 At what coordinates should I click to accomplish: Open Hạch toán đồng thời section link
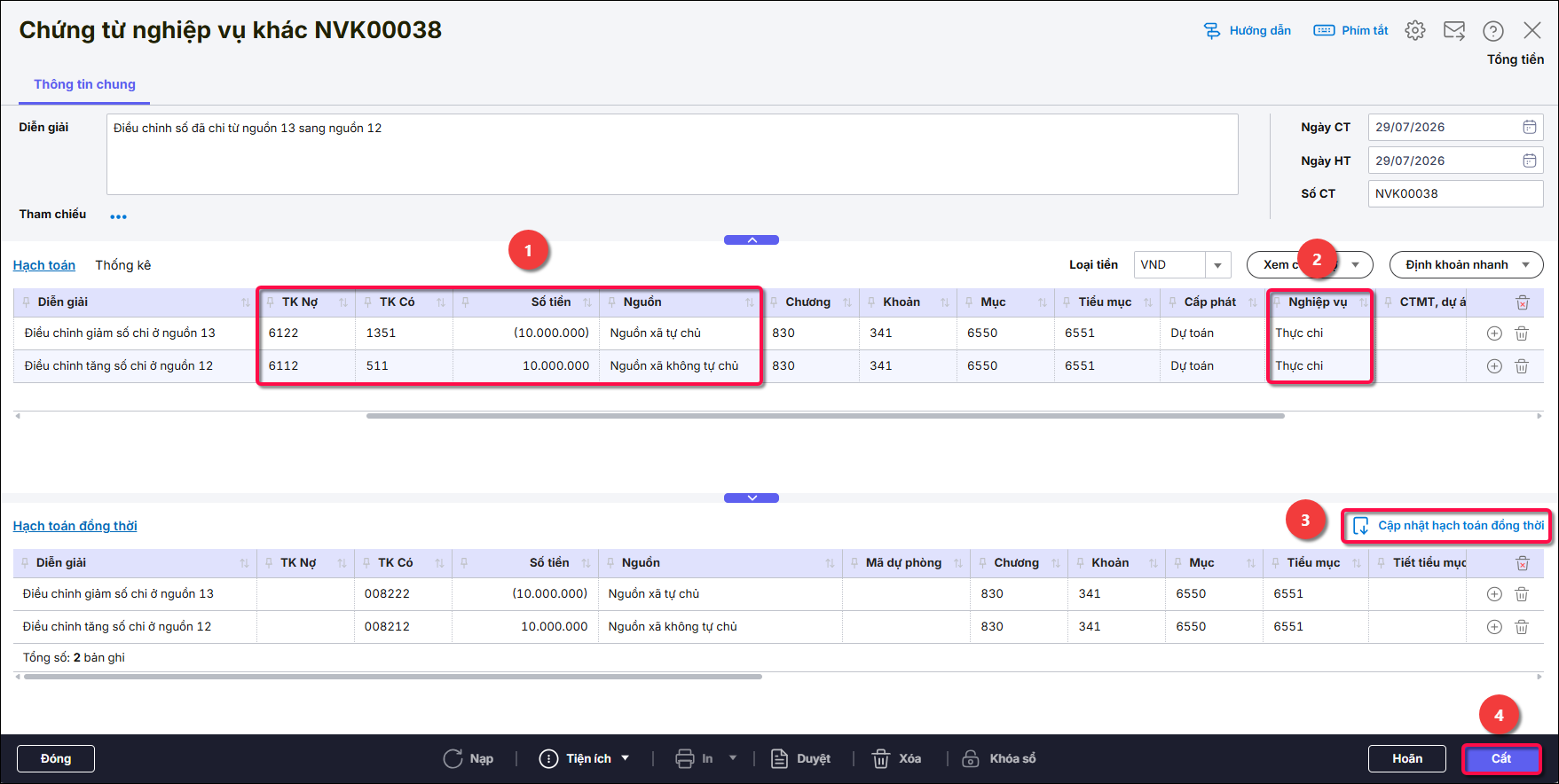(75, 526)
